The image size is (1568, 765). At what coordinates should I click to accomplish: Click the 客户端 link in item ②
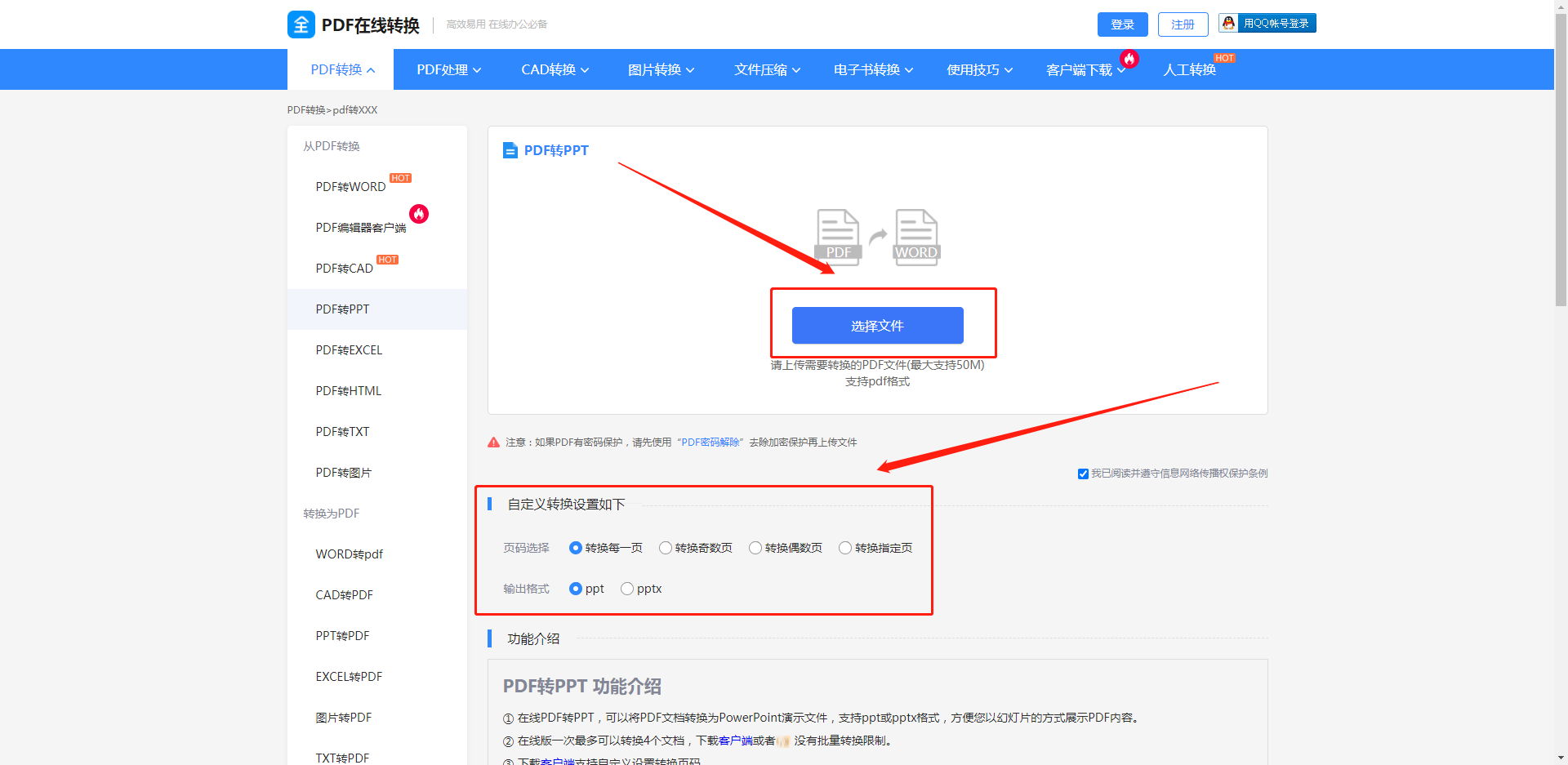pyautogui.click(x=736, y=741)
